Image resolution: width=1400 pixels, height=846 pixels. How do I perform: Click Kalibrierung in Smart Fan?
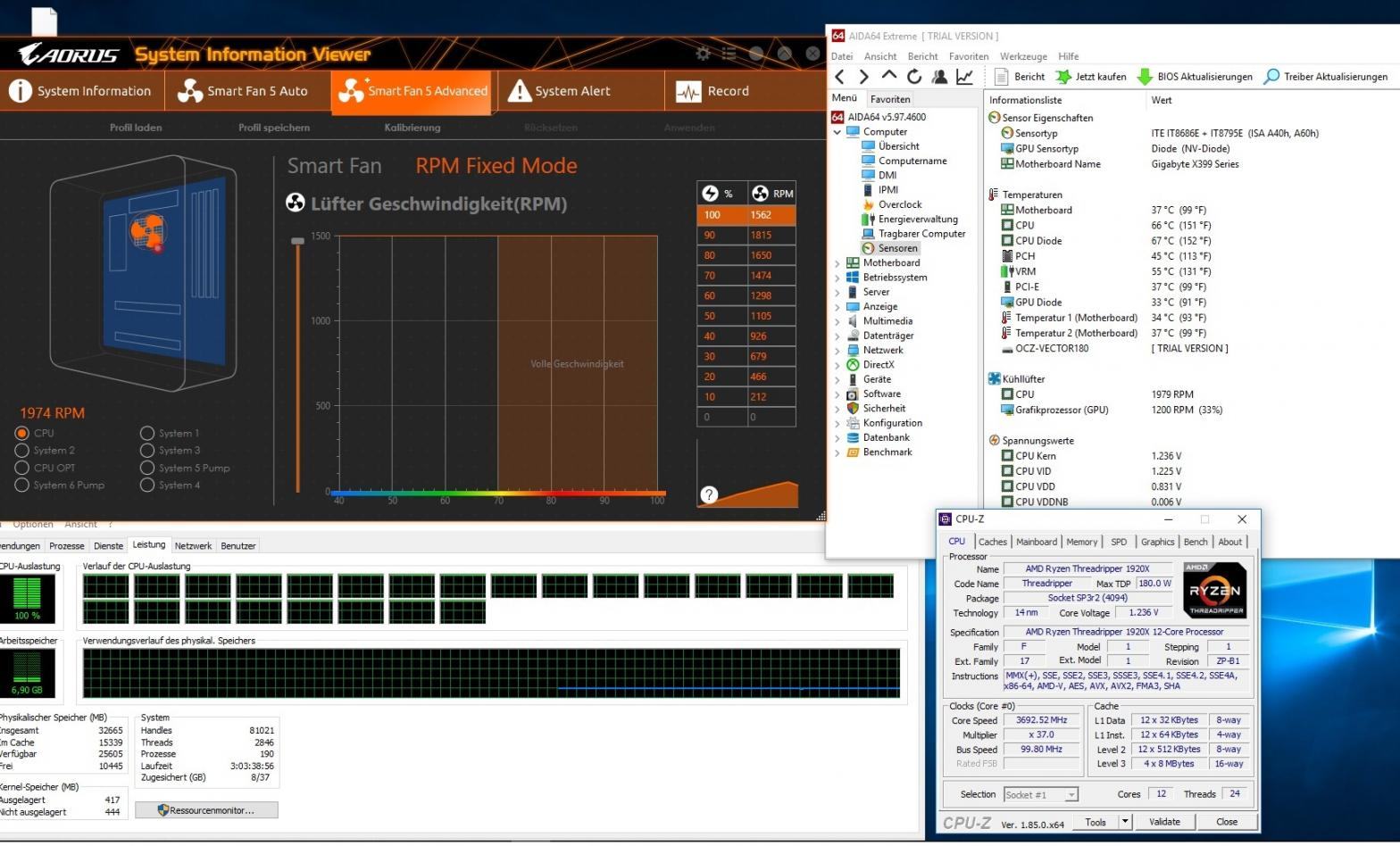point(412,128)
